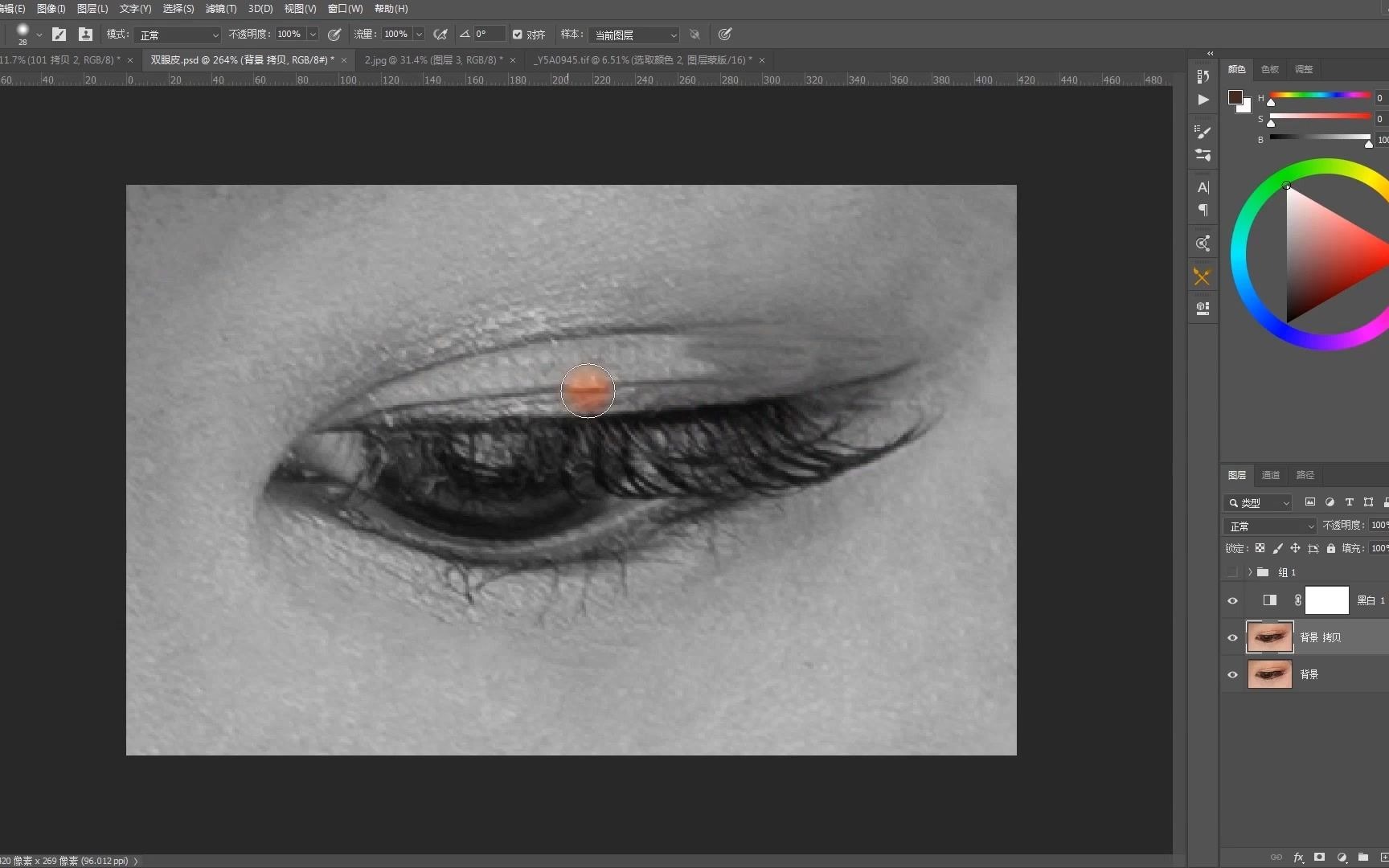Show the 组 1 group

pos(1232,572)
